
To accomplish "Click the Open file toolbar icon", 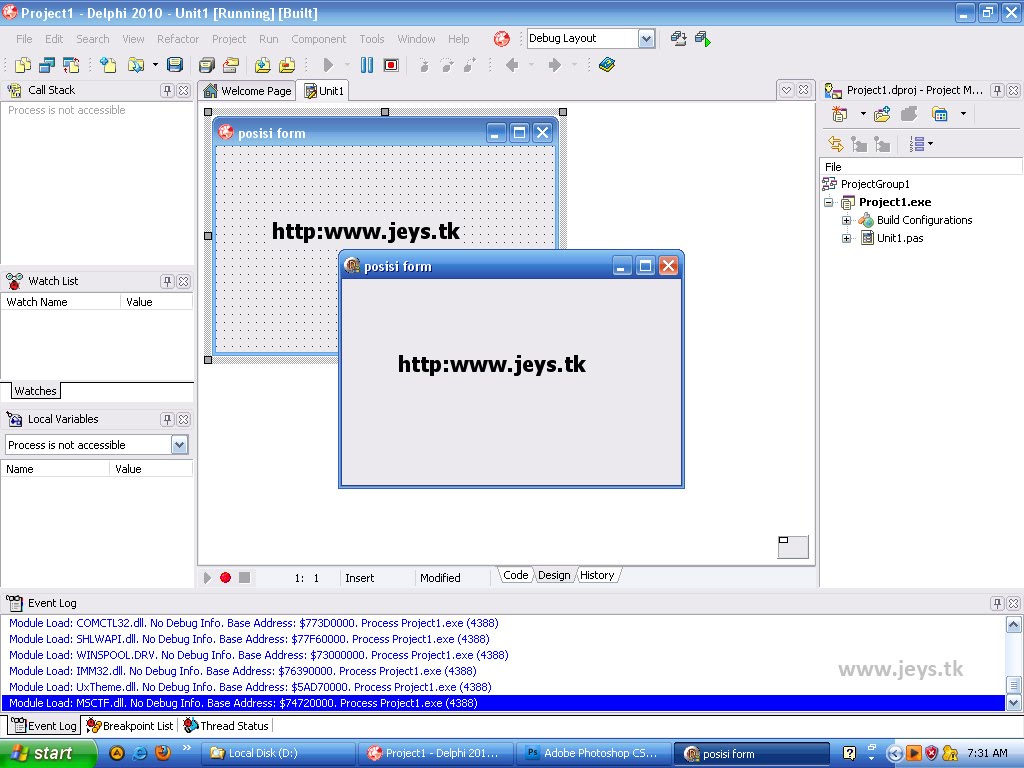I will coord(136,65).
